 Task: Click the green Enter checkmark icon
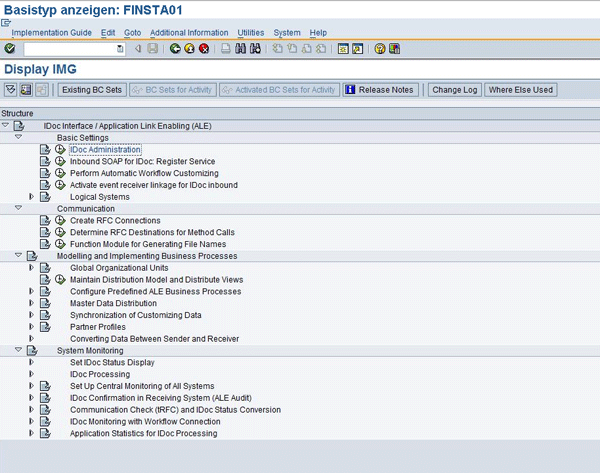tap(9, 48)
